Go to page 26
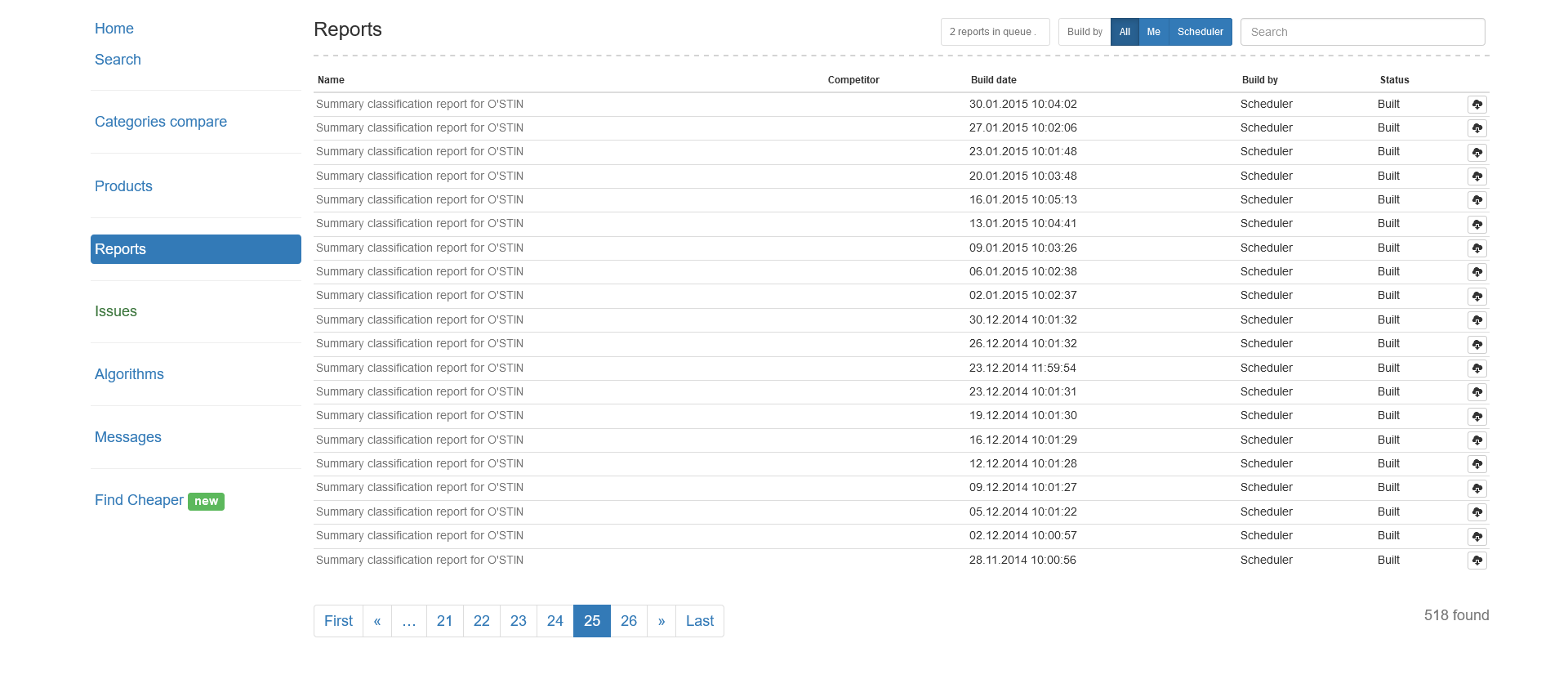 click(x=629, y=621)
